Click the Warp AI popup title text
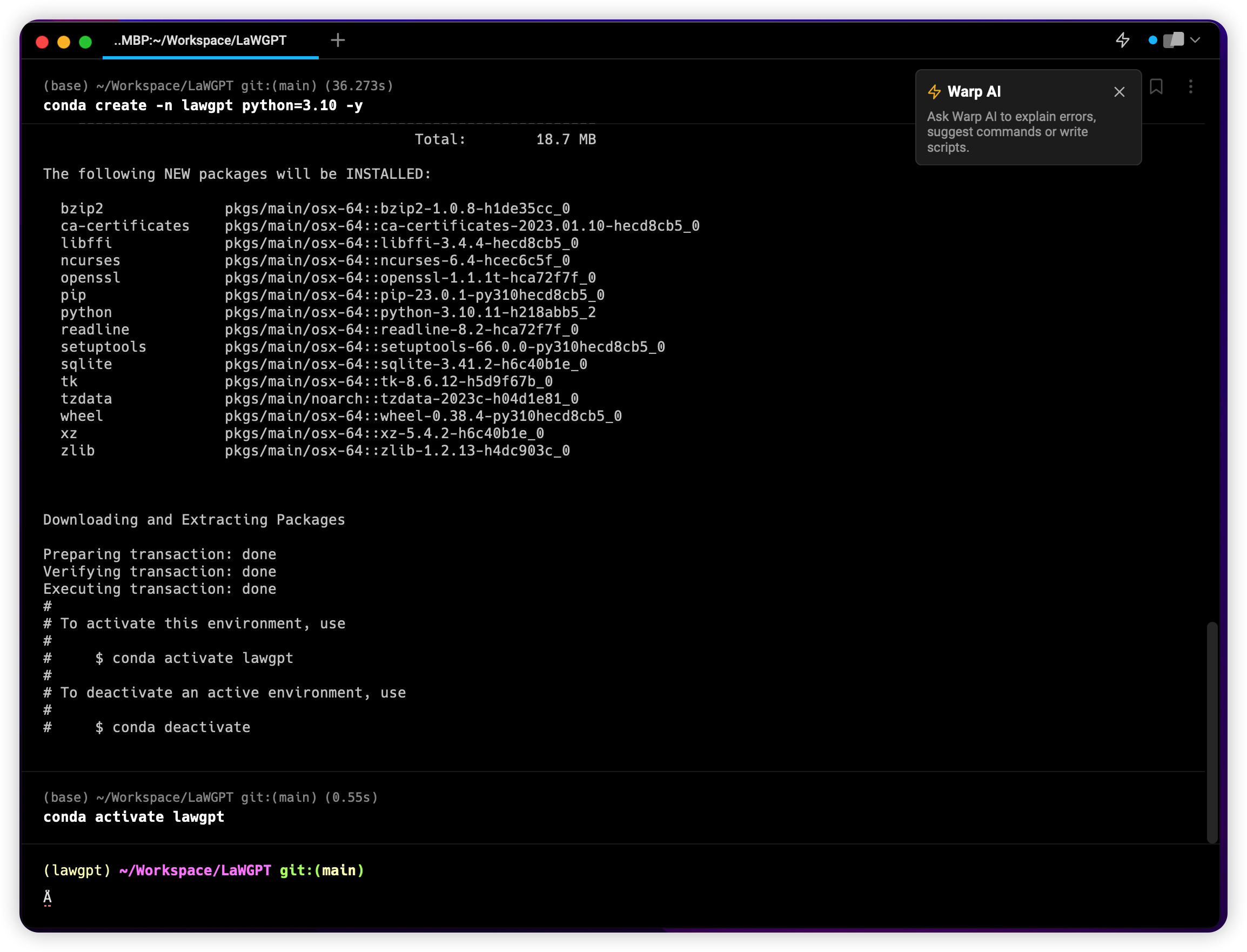The image size is (1247, 952). pos(974,92)
